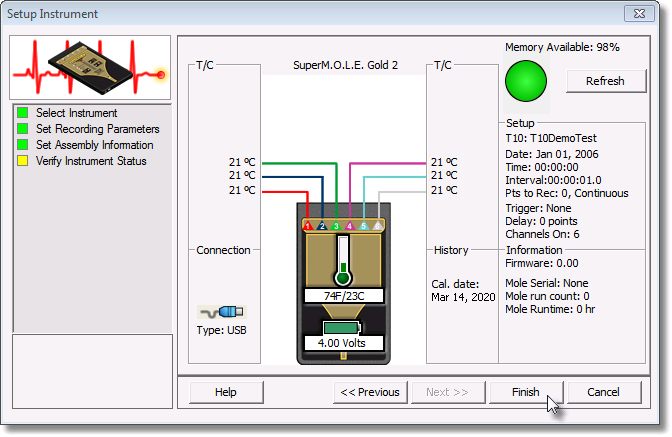Click left 21 °C reading on green wire
Screen dimensions: 672x437
click(242, 162)
